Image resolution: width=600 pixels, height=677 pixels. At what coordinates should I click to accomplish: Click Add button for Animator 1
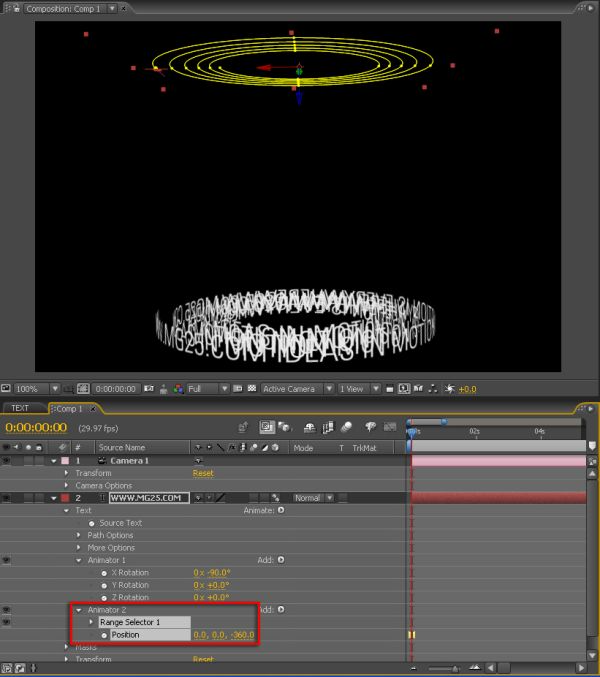[281, 560]
